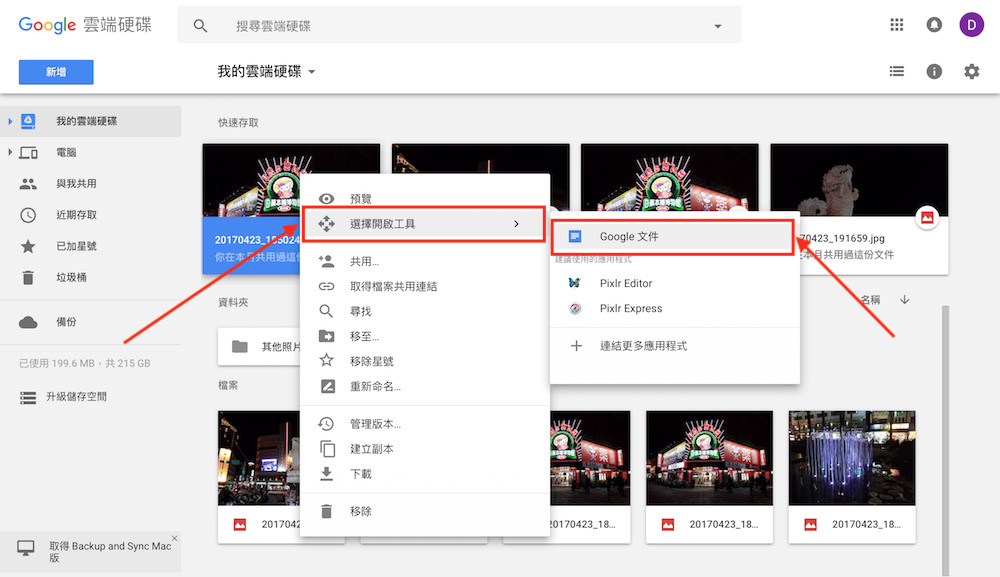Choose Pixlr Editor from the submenu
Viewport: 1000px width, 577px height.
pos(626,283)
